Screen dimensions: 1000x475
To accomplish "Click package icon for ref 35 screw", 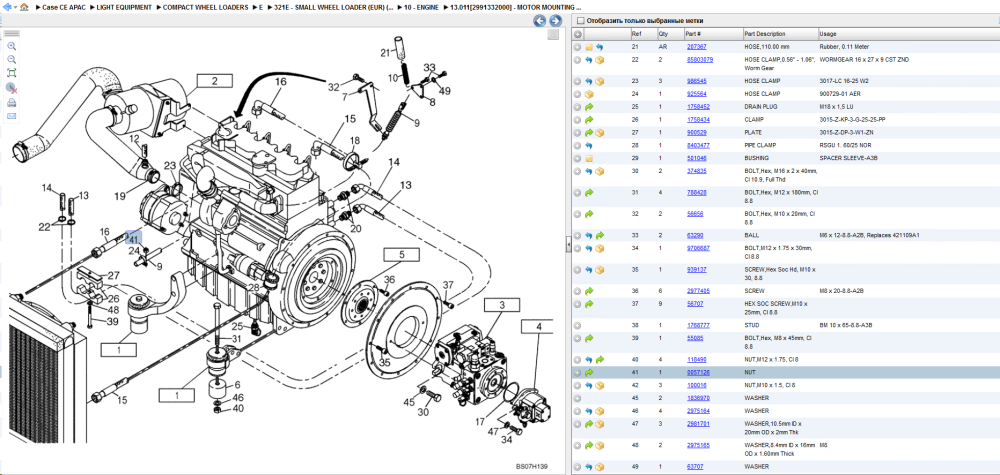I will pyautogui.click(x=599, y=270).
